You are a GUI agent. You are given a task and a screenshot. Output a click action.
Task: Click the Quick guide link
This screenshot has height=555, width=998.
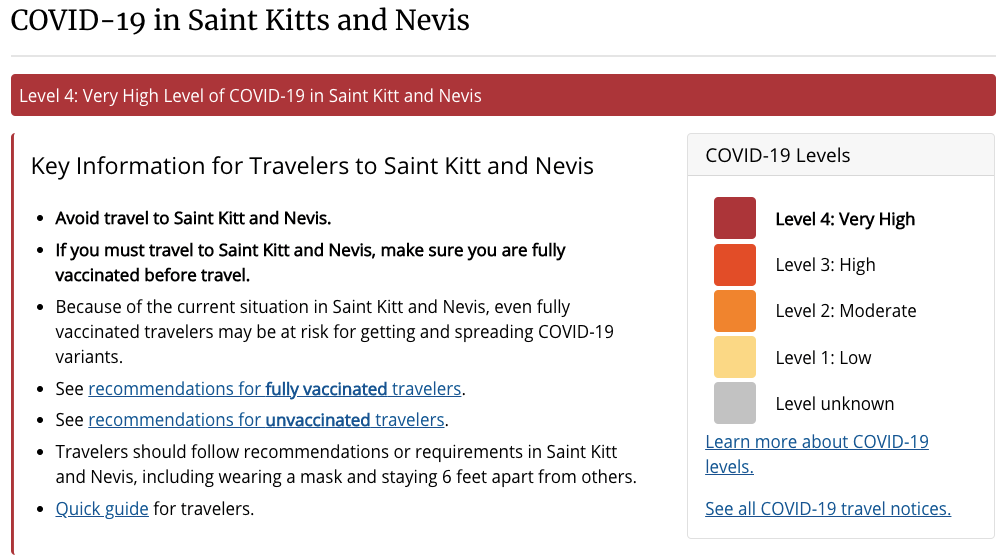pos(102,509)
